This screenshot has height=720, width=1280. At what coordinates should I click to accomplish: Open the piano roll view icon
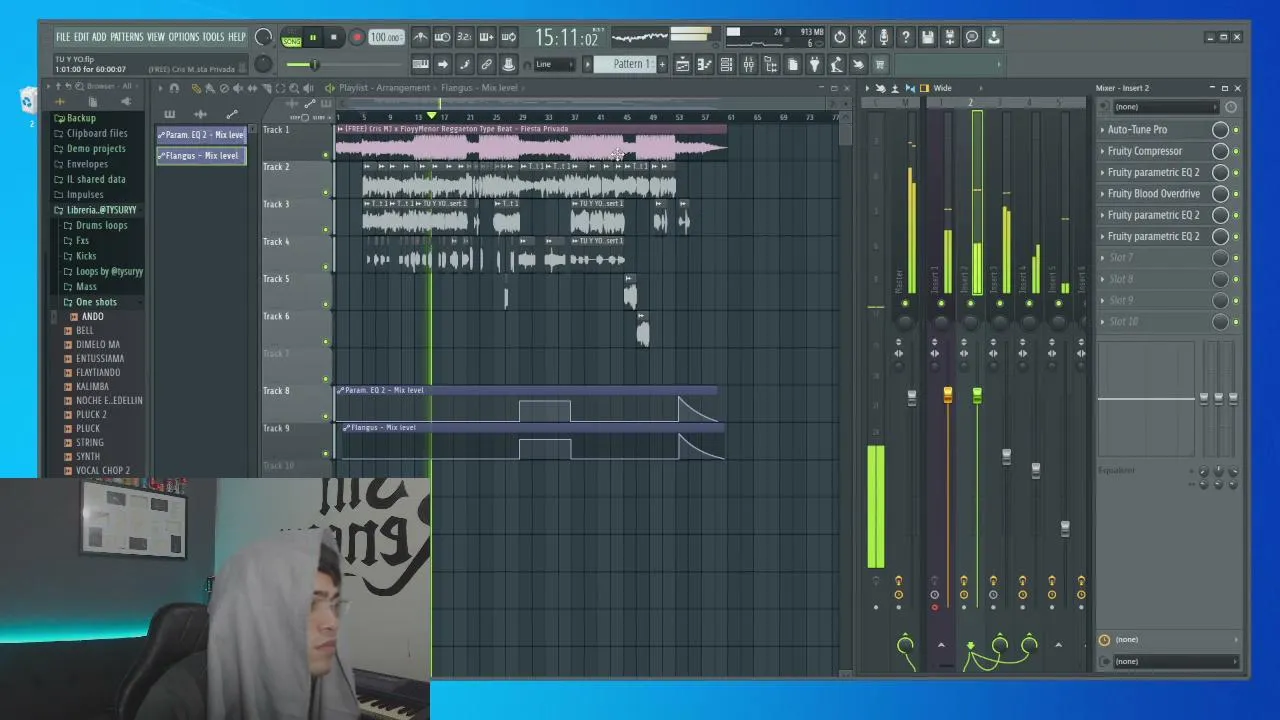(x=704, y=64)
